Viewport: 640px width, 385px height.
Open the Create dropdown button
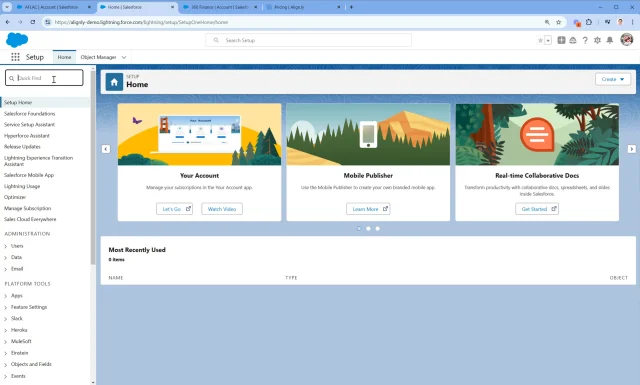click(x=613, y=79)
